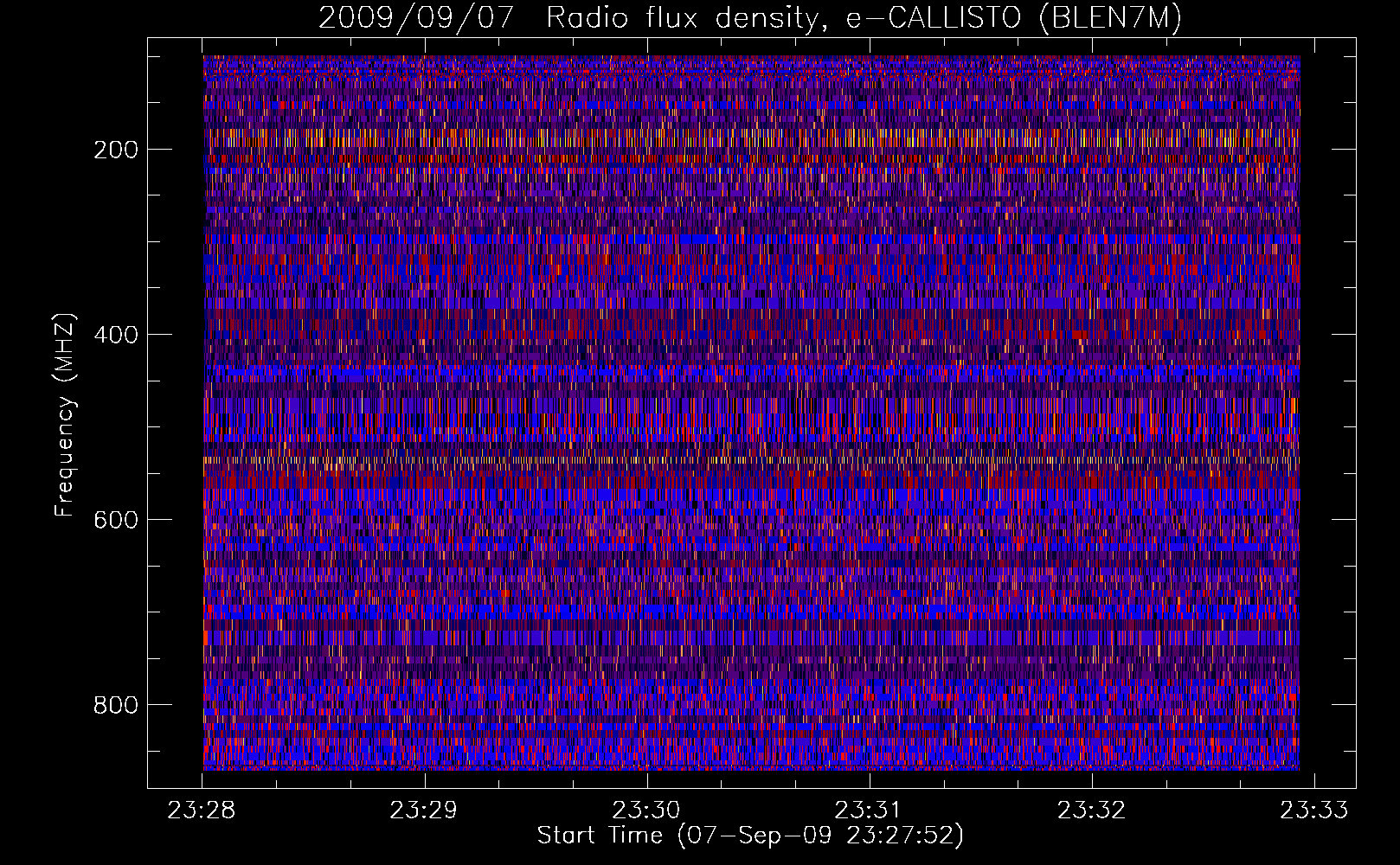Click the "Start Time (07-Sep-09 23:27:52)" label
Screen dimensions: 1400x865
[750, 836]
